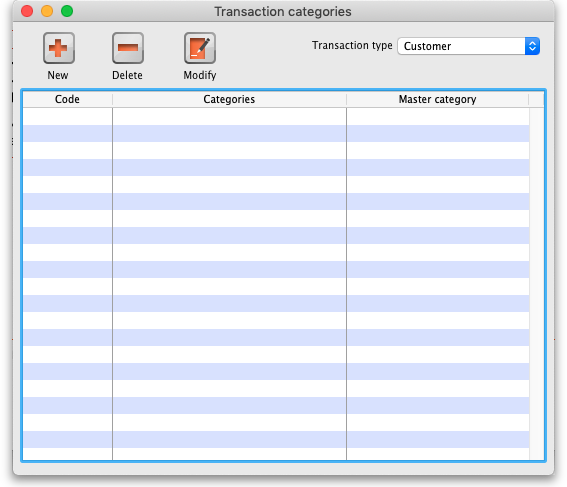Image resolution: width=567 pixels, height=487 pixels.
Task: Sort by the Code column header
Action: coord(67,99)
